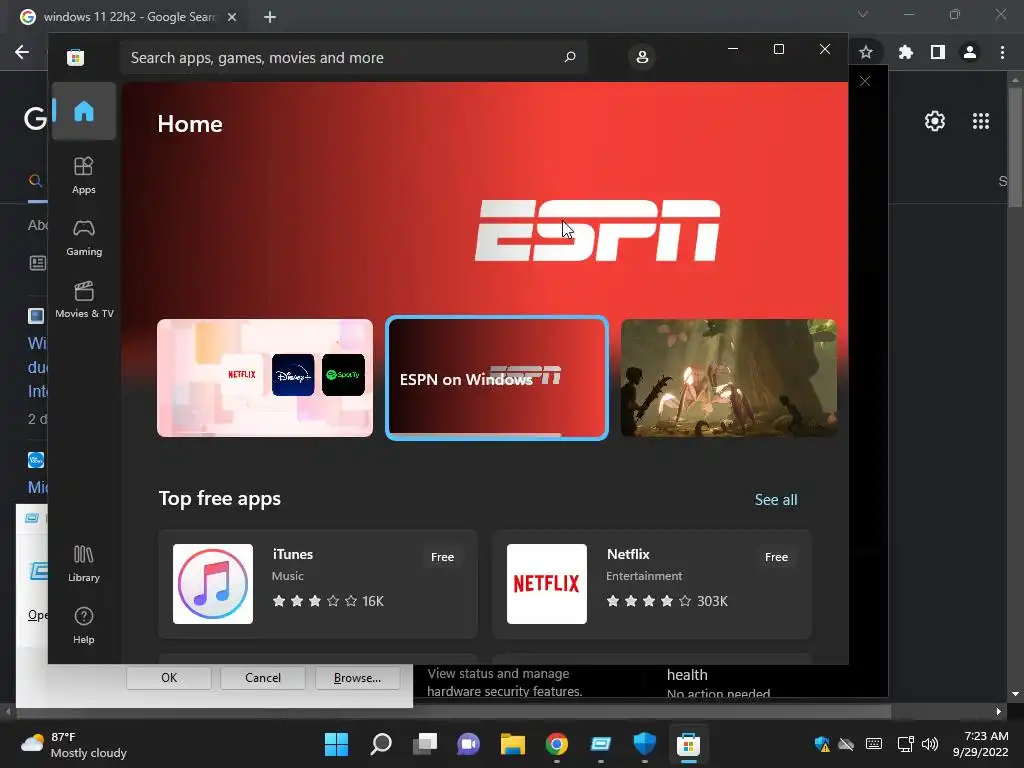This screenshot has height=768, width=1024.
Task: Open Help in Store sidebar
Action: (x=84, y=626)
